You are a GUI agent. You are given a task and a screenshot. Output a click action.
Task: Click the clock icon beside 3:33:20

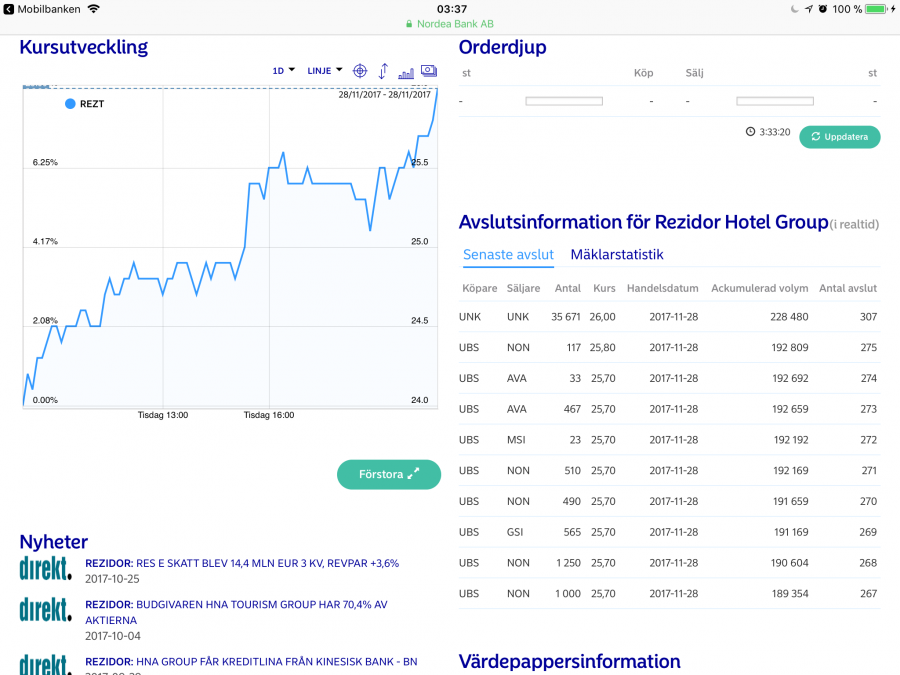tap(750, 132)
